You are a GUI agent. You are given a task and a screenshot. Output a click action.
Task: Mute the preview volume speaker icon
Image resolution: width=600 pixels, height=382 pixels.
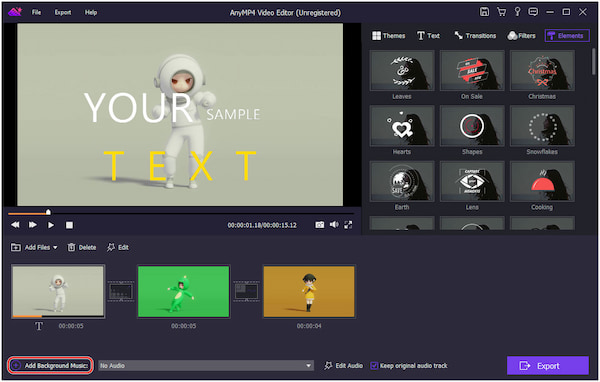click(x=334, y=225)
